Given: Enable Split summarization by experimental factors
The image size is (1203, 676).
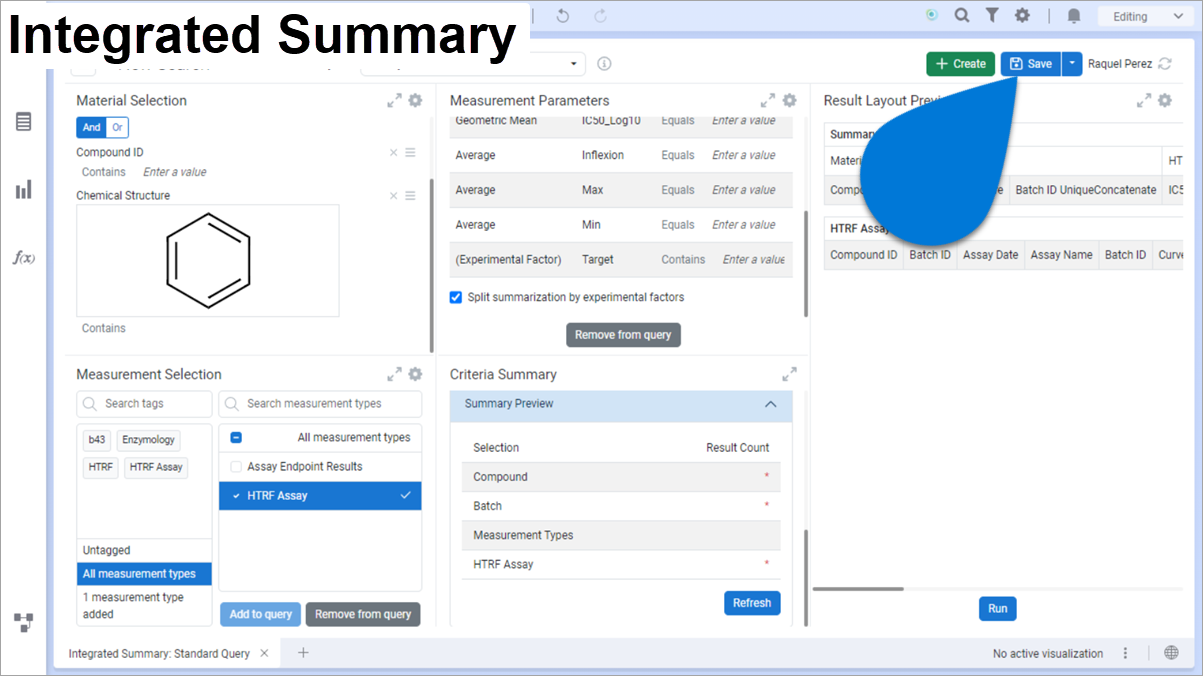Looking at the screenshot, I should point(456,297).
